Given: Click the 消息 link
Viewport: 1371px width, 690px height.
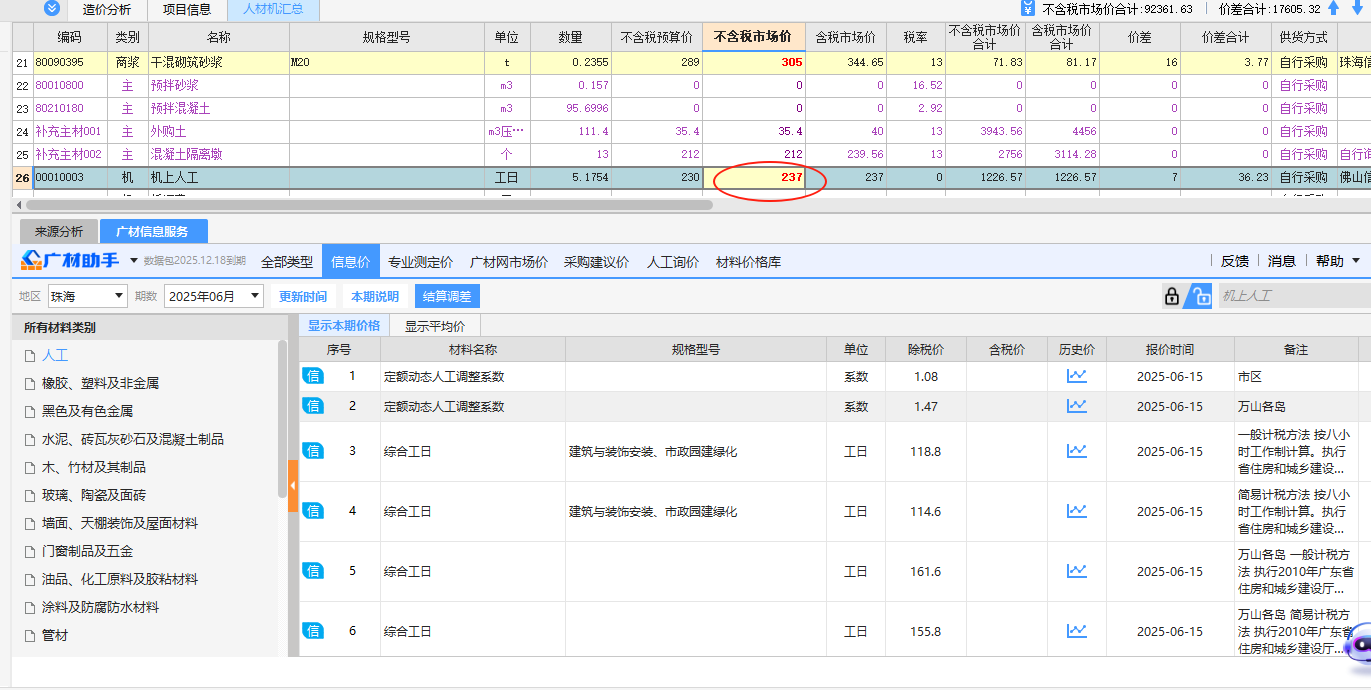Looking at the screenshot, I should pos(1282,261).
